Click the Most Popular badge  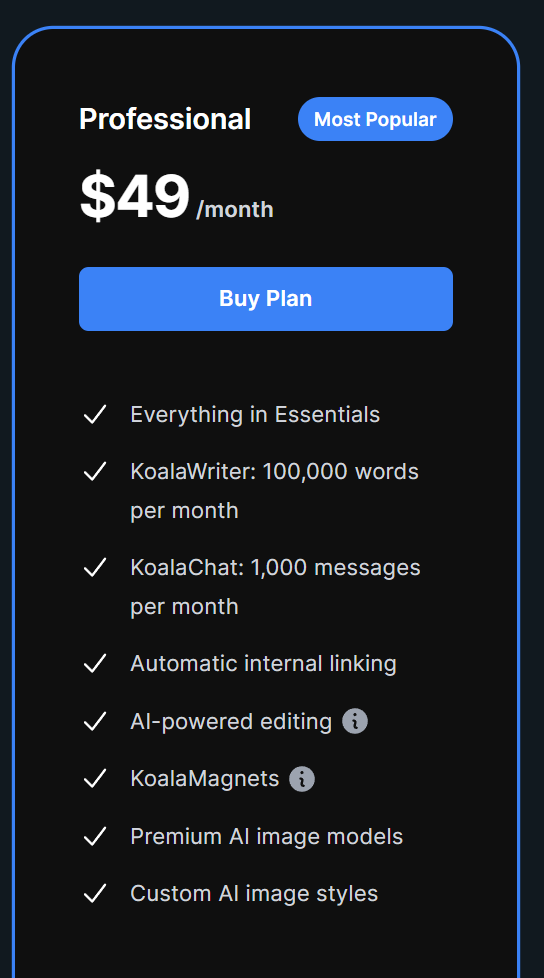375,119
